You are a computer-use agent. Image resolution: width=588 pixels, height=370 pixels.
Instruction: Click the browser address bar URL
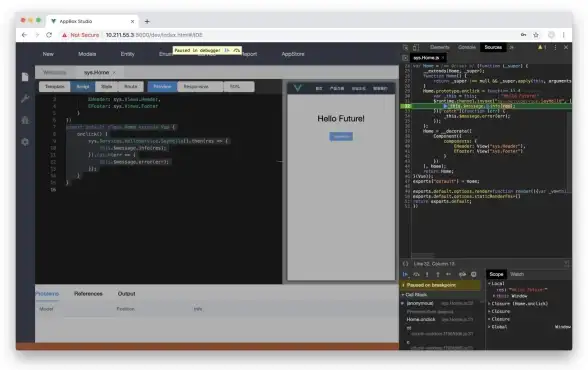(154, 35)
